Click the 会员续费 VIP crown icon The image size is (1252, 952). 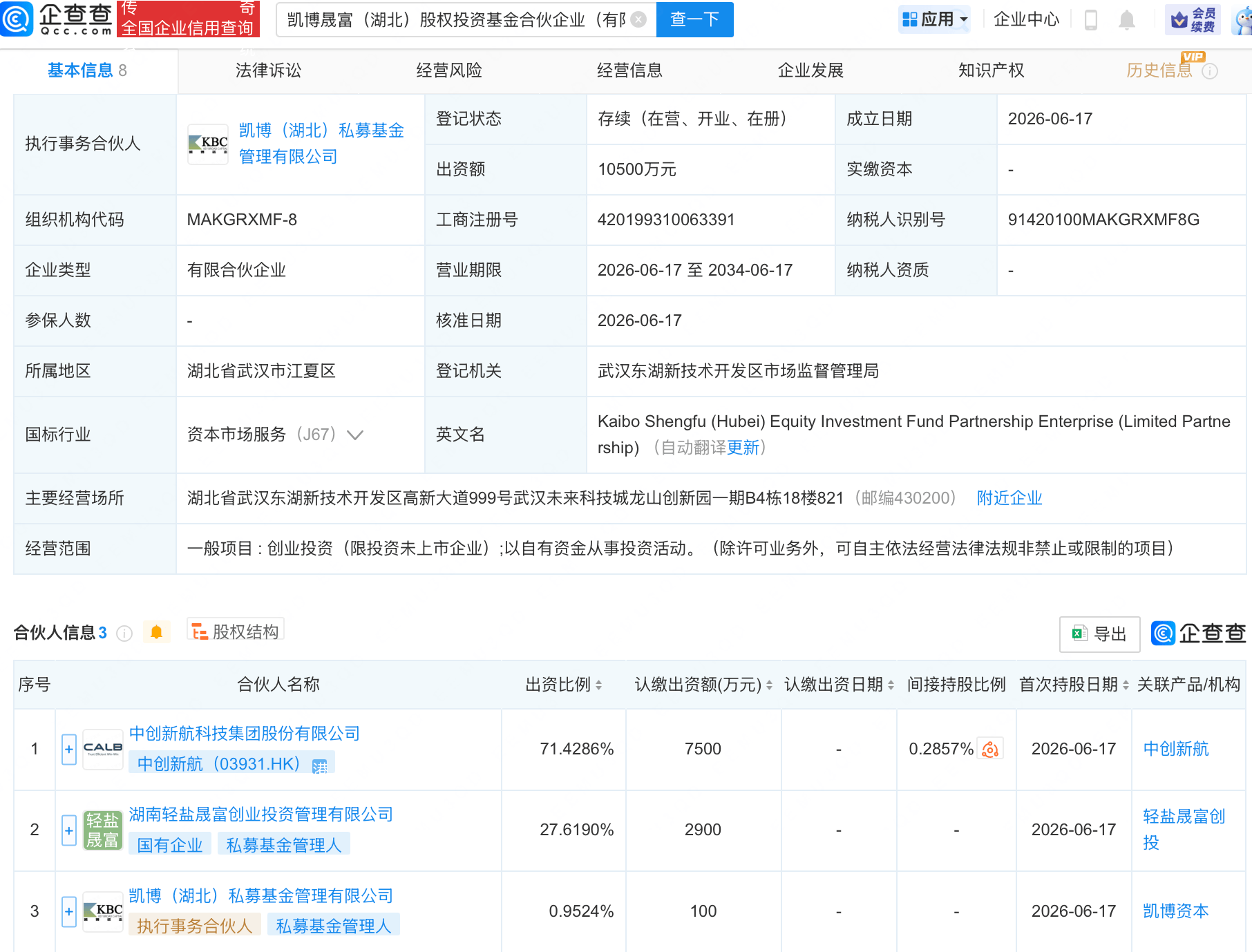[x=1193, y=19]
